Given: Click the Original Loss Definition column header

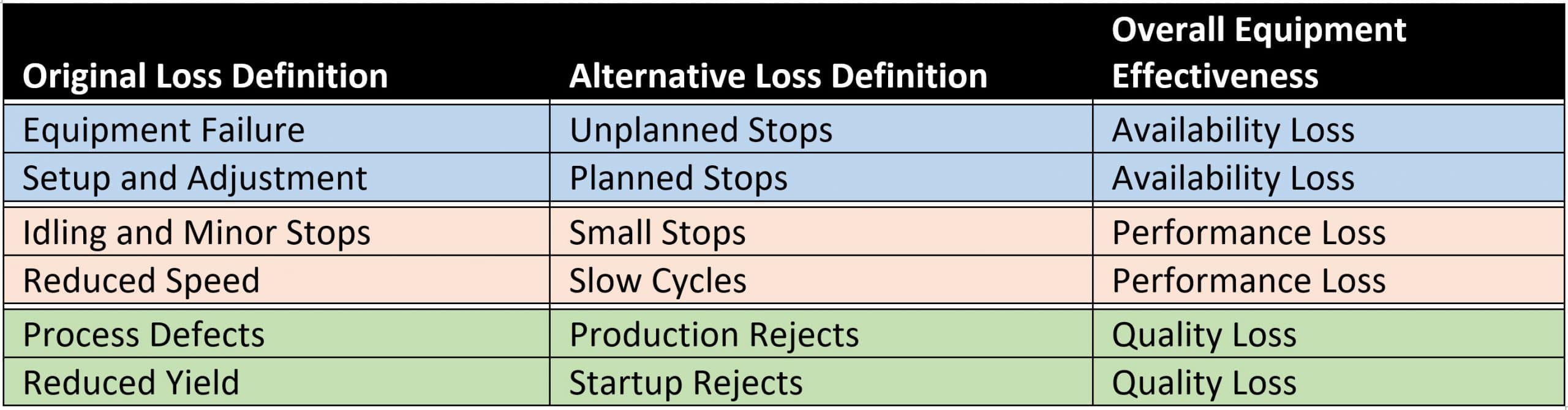Looking at the screenshot, I should (x=205, y=76).
